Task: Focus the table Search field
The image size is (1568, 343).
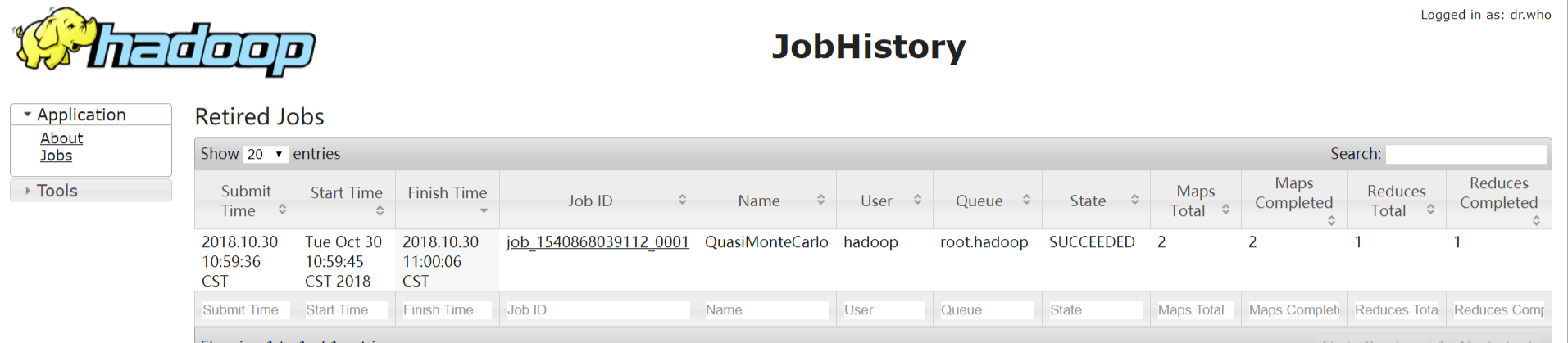Action: pyautogui.click(x=1466, y=154)
